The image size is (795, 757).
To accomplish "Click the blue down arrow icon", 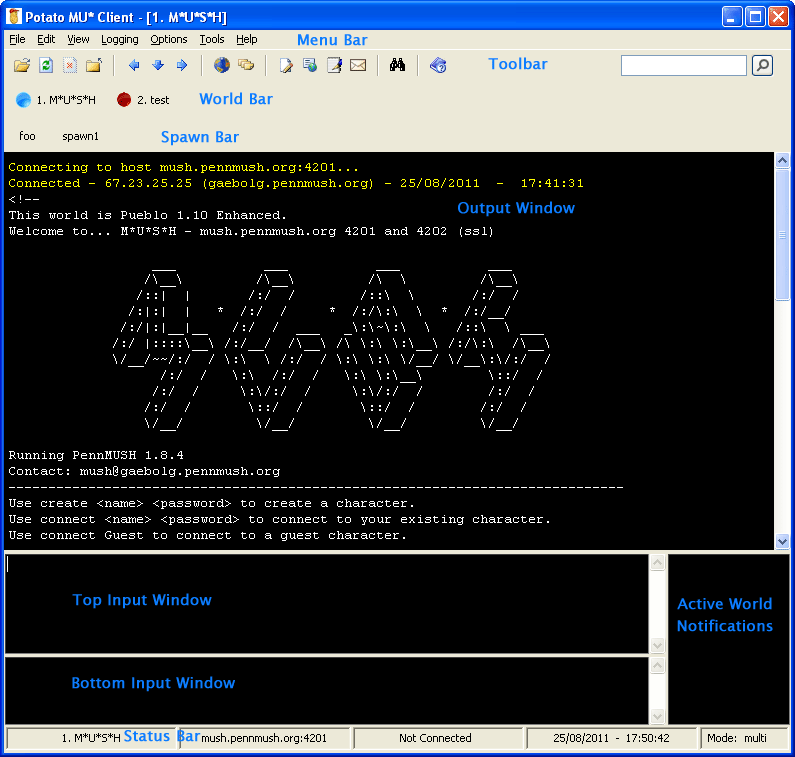I will click(x=158, y=65).
